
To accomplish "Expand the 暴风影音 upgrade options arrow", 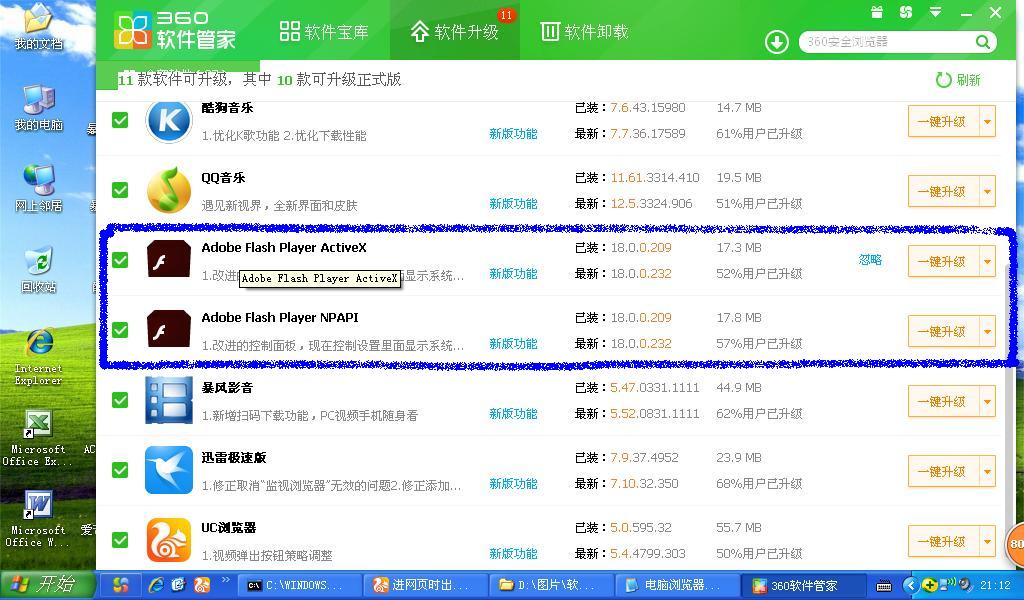I will (x=987, y=401).
